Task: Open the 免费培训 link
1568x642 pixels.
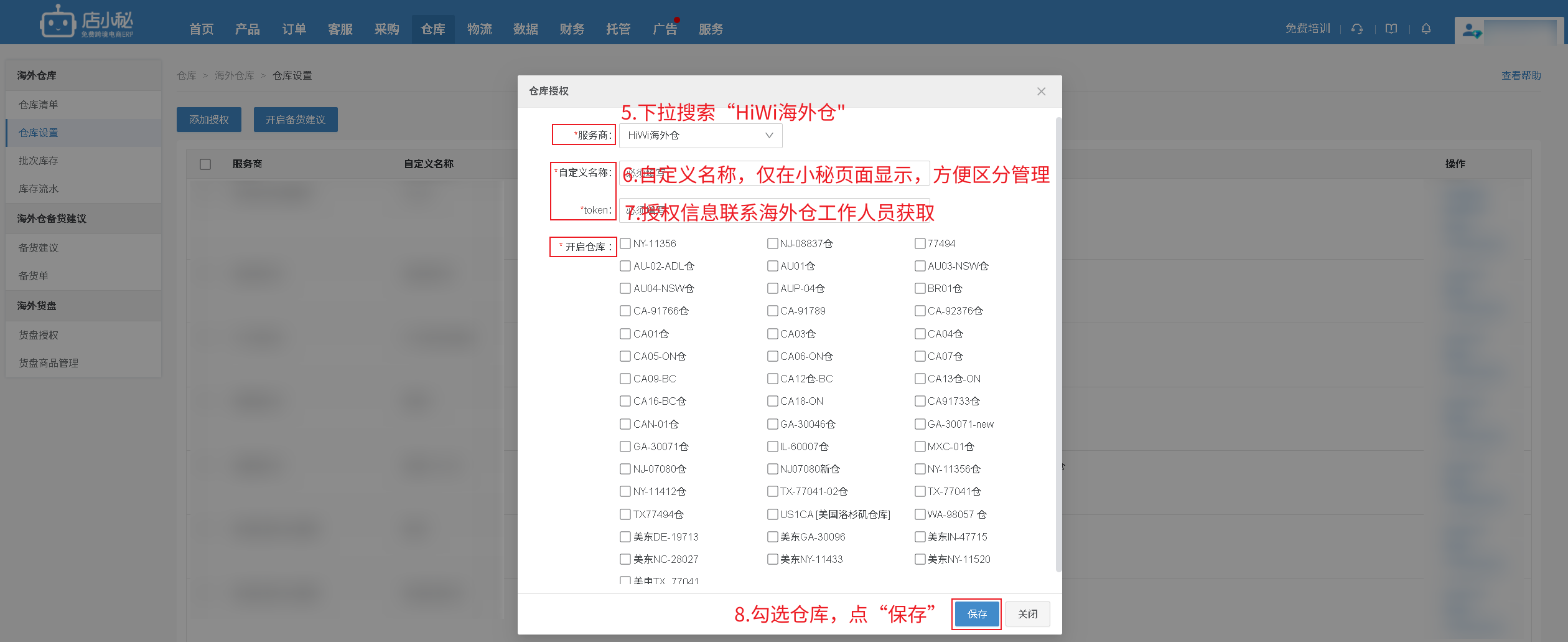Action: (1308, 29)
